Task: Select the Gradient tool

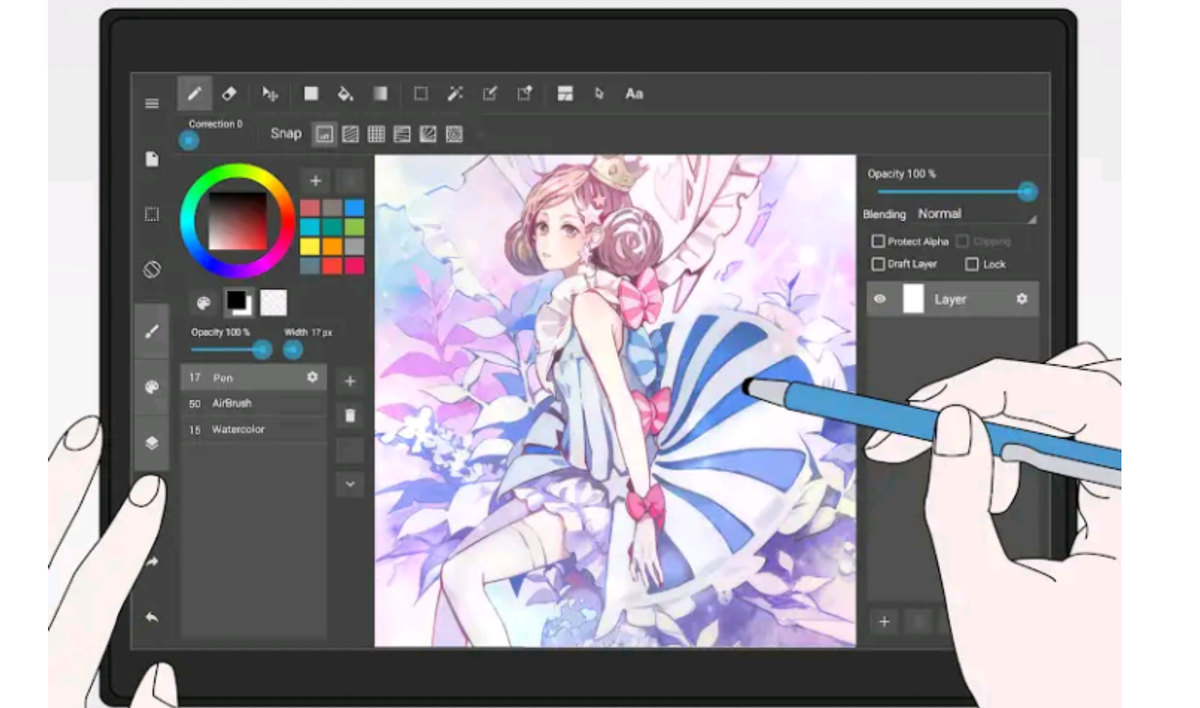Action: [x=380, y=93]
